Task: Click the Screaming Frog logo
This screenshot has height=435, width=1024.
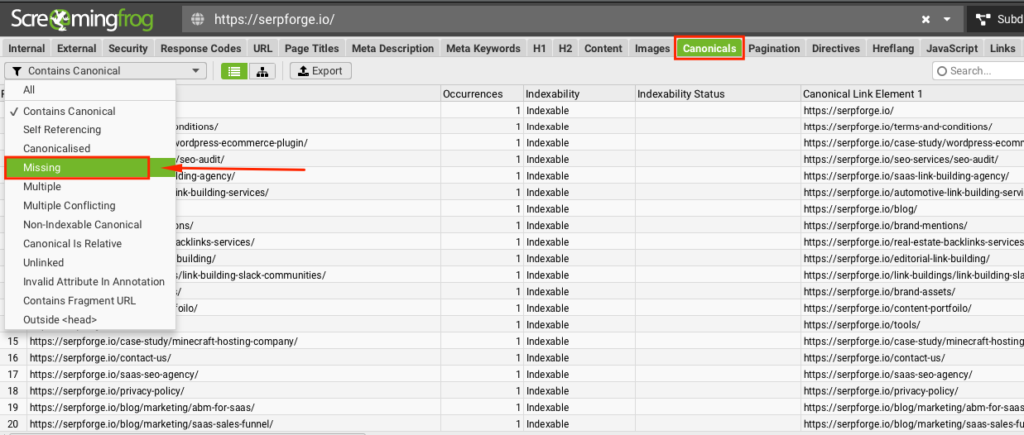Action: click(82, 19)
